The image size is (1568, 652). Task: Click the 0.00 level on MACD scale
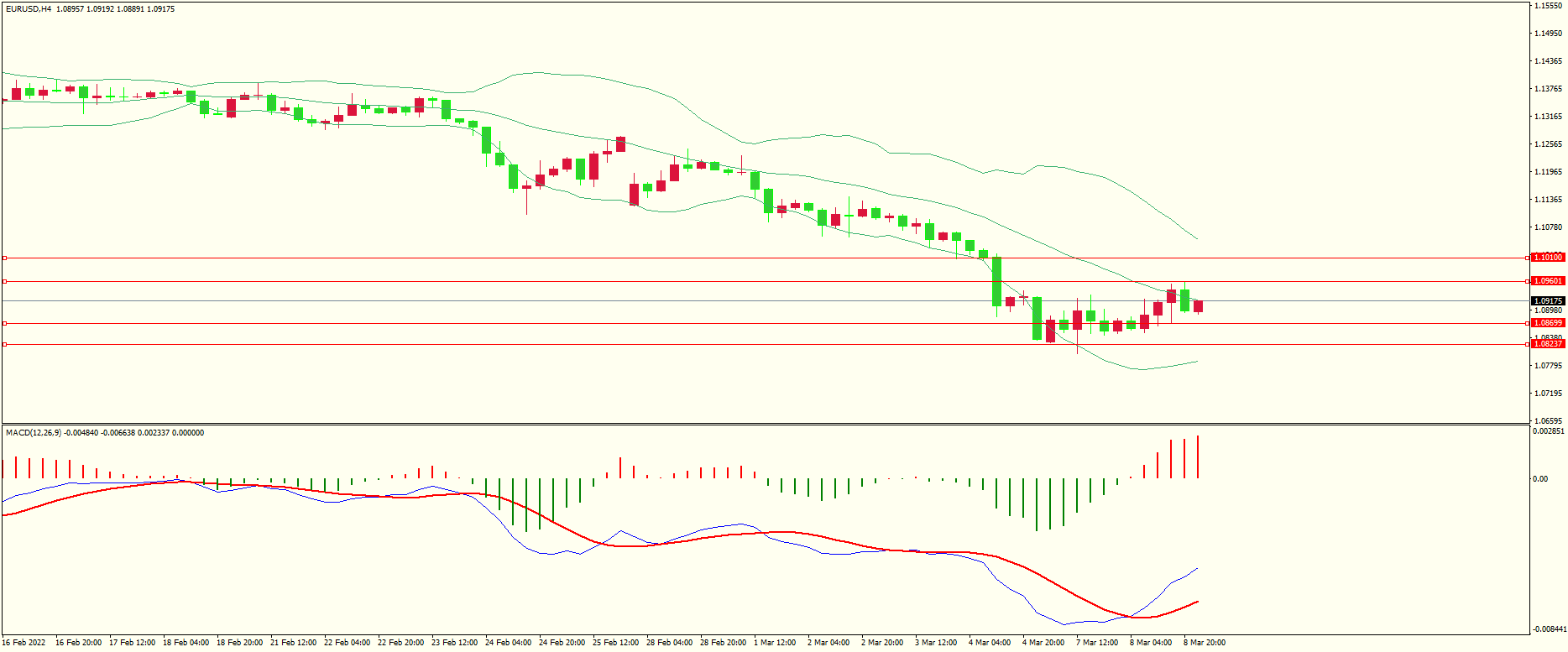point(1540,479)
